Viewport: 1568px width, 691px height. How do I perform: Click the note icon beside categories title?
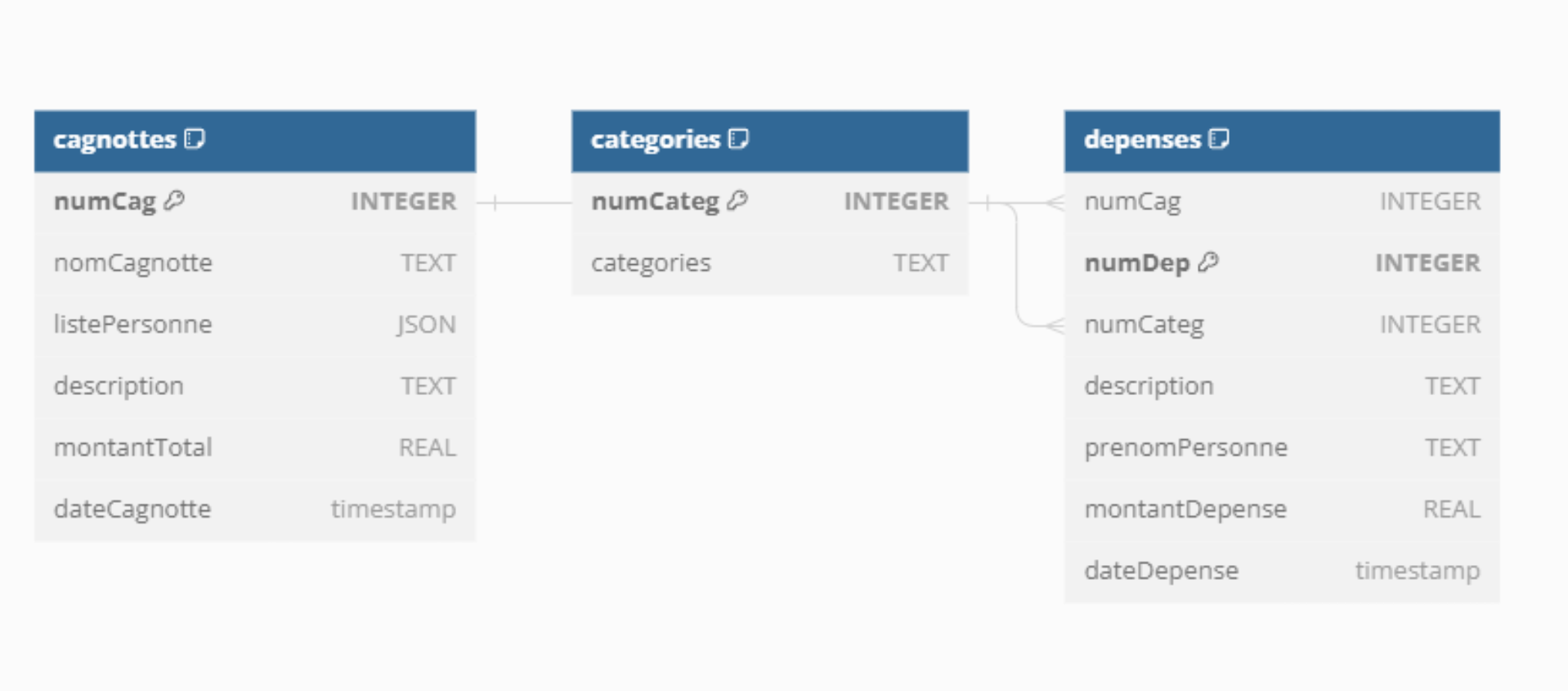(738, 139)
